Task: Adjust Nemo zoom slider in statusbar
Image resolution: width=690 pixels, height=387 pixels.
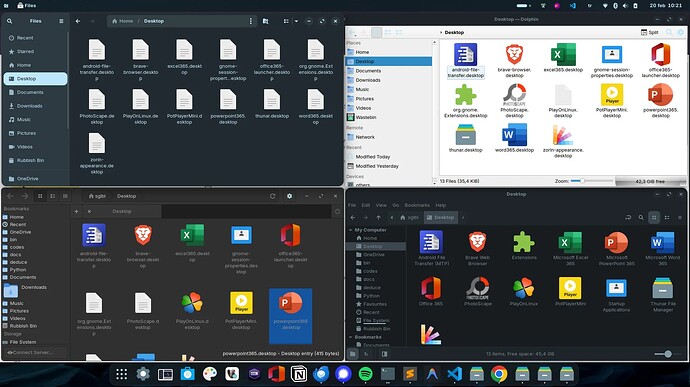Action: (x=668, y=354)
